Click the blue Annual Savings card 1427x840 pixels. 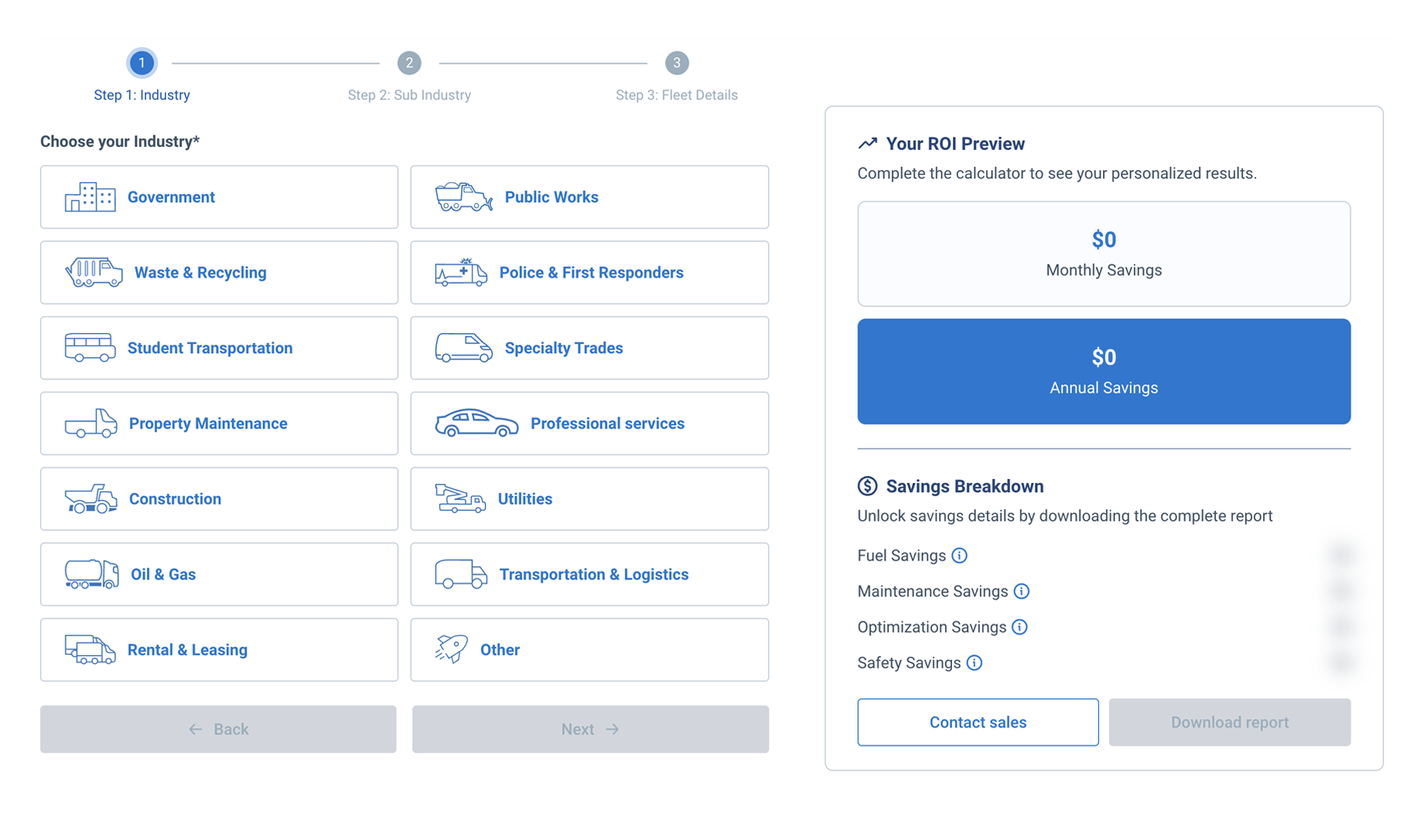point(1103,371)
